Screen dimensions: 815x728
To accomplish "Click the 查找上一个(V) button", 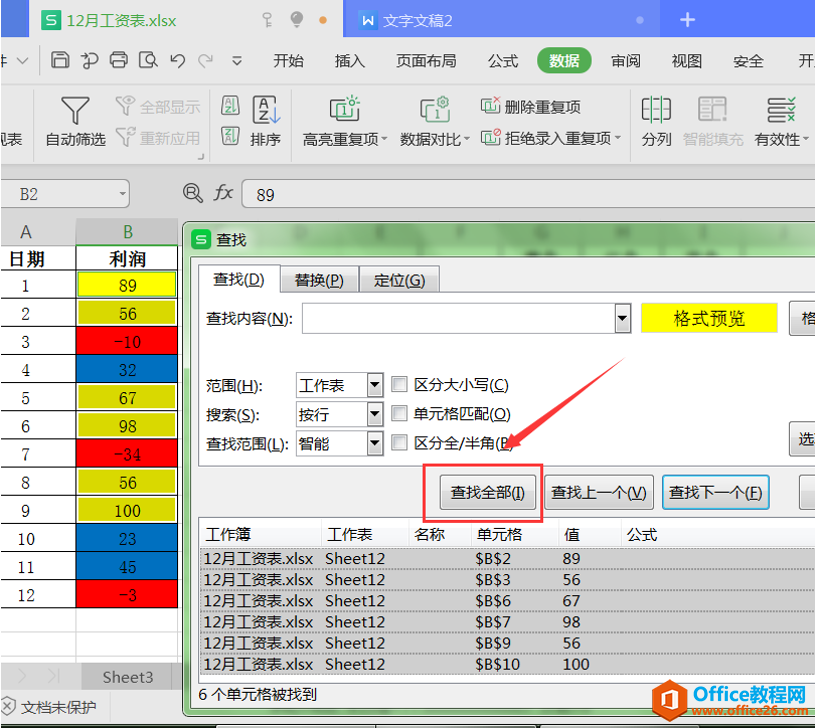I will pos(598,492).
